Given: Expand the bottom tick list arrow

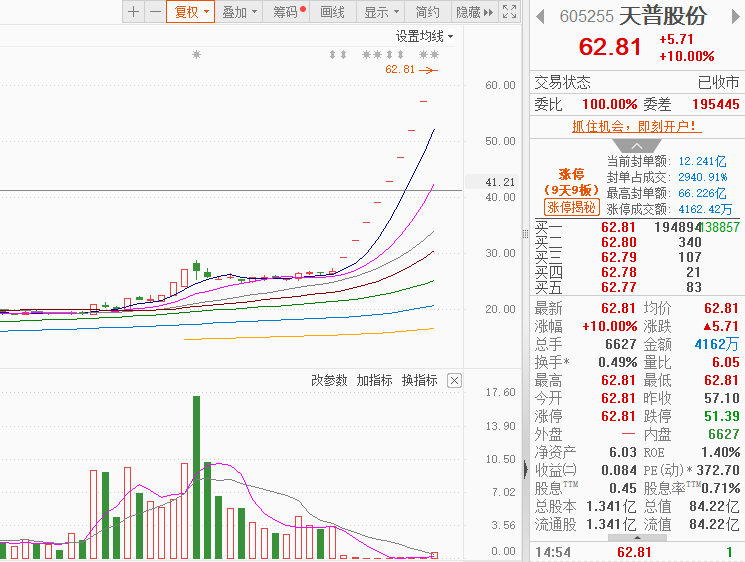Looking at the screenshot, I should (637, 538).
